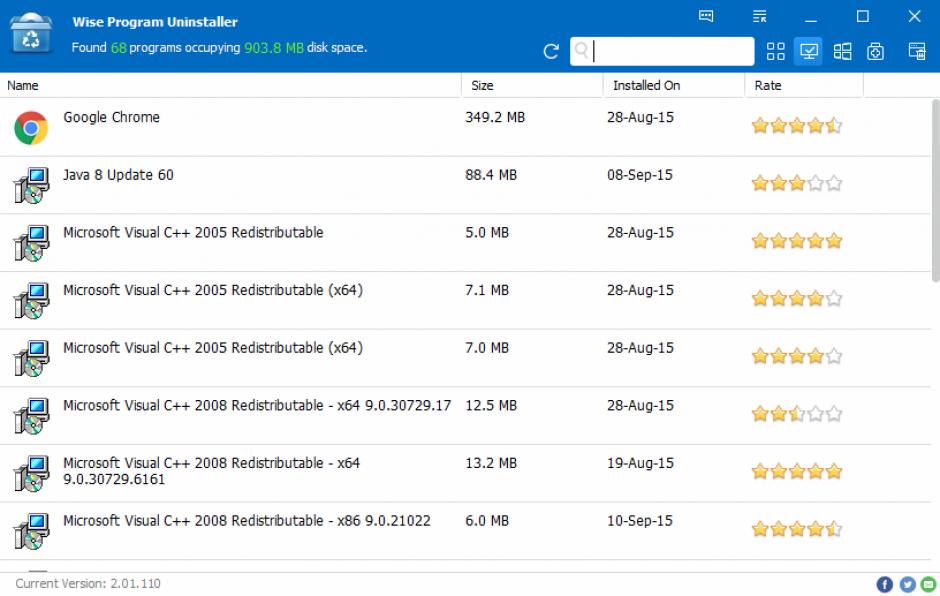940x596 pixels.
Task: Click the 08-Sep-15 install date
Action: [640, 175]
